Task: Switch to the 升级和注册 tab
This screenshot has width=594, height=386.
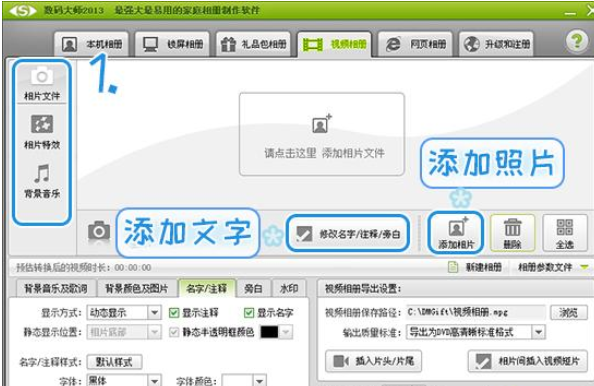Action: [497, 44]
